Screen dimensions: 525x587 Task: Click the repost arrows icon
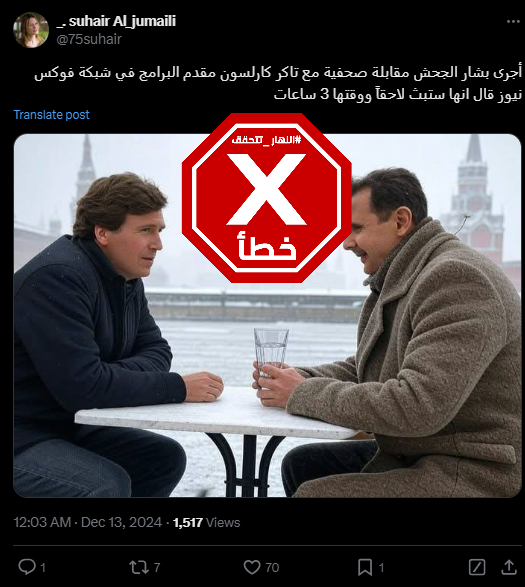click(x=139, y=567)
